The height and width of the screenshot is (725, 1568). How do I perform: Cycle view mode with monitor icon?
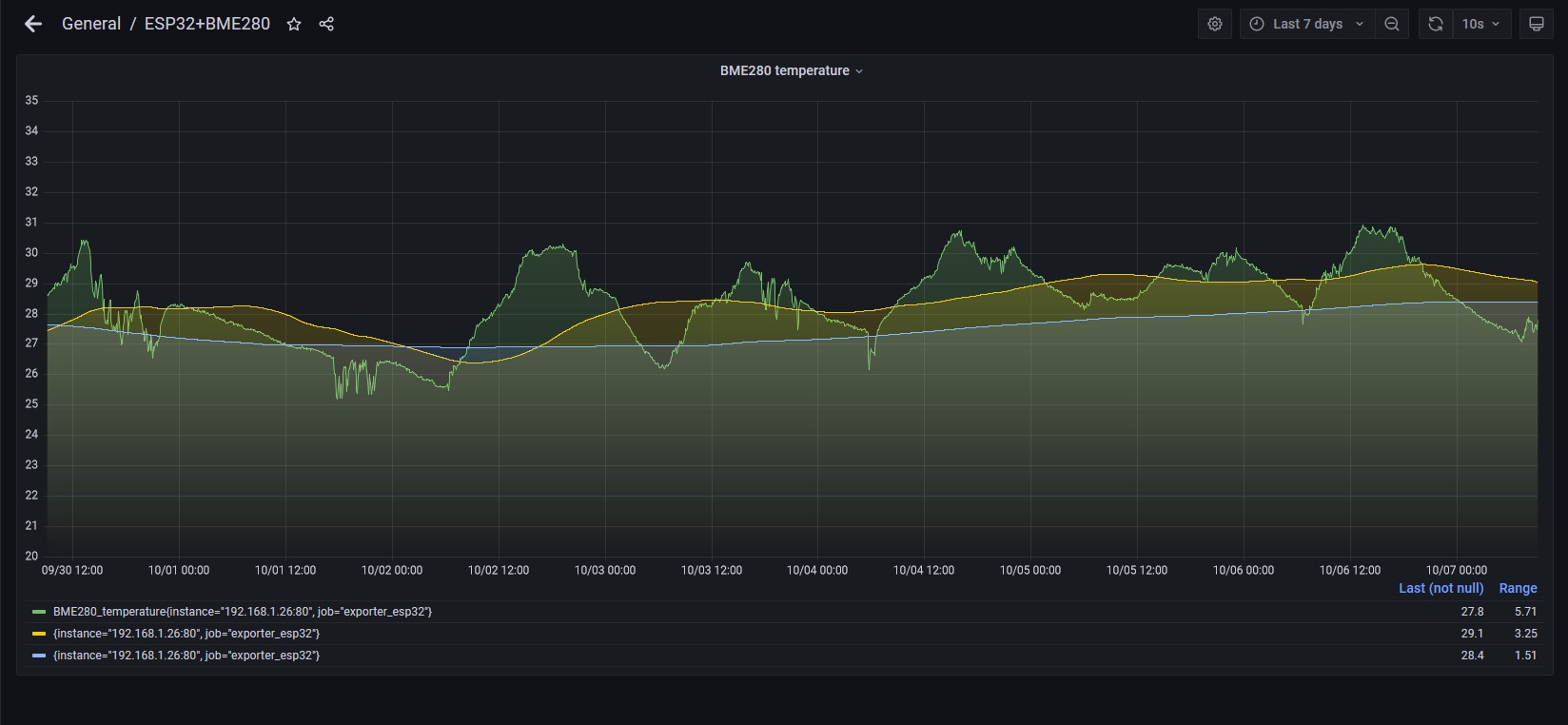(1536, 24)
